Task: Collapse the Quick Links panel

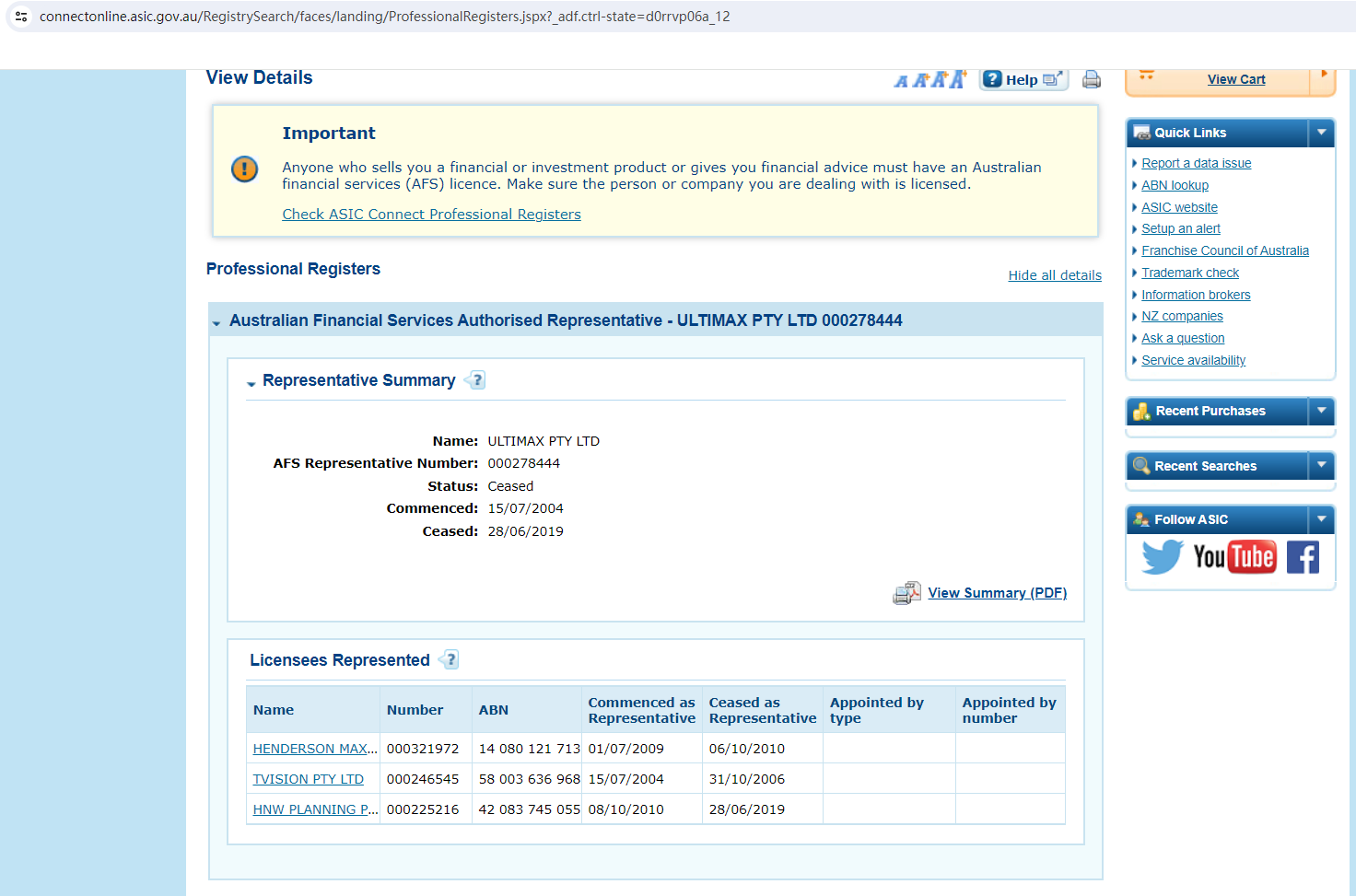Action: (x=1321, y=133)
